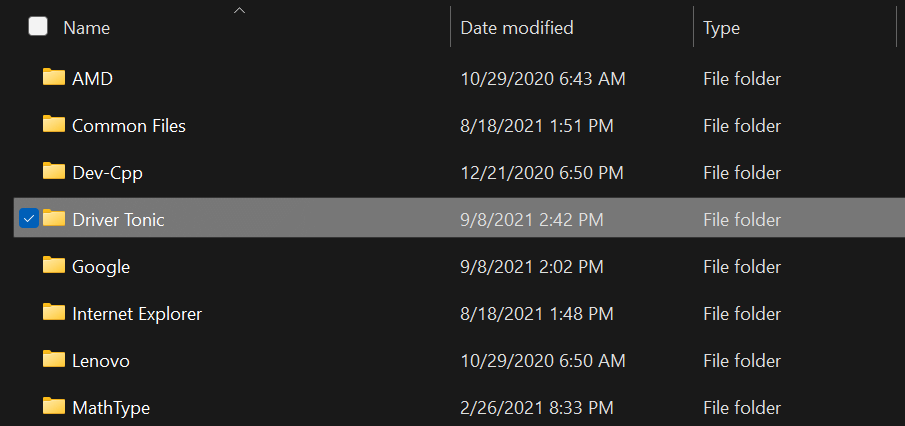Viewport: 905px width, 426px height.
Task: Select the Lenovo folder icon
Action: 54,359
